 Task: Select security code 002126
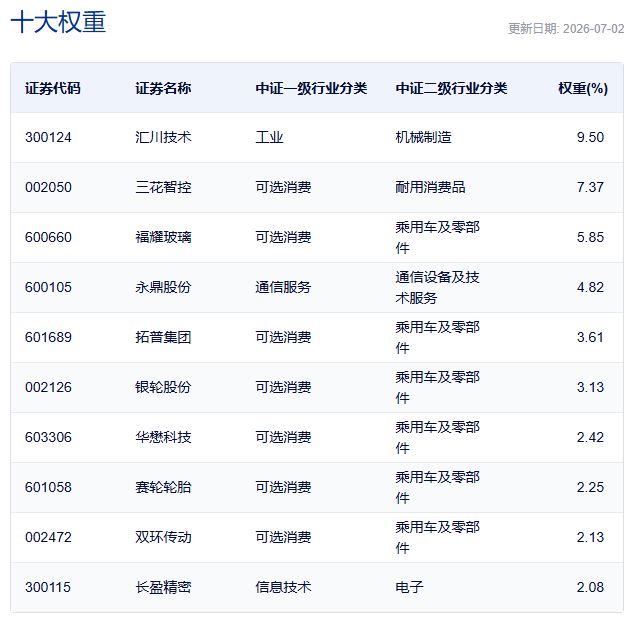pyautogui.click(x=48, y=387)
